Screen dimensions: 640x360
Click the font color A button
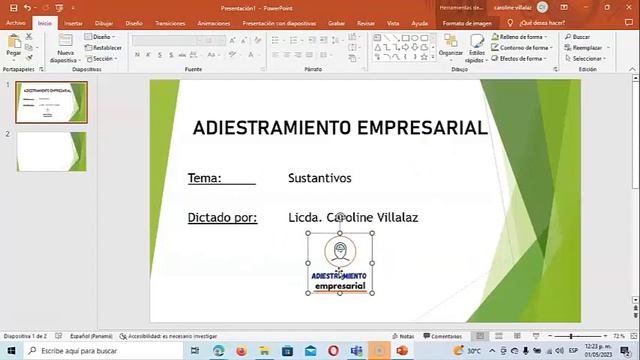pos(251,54)
